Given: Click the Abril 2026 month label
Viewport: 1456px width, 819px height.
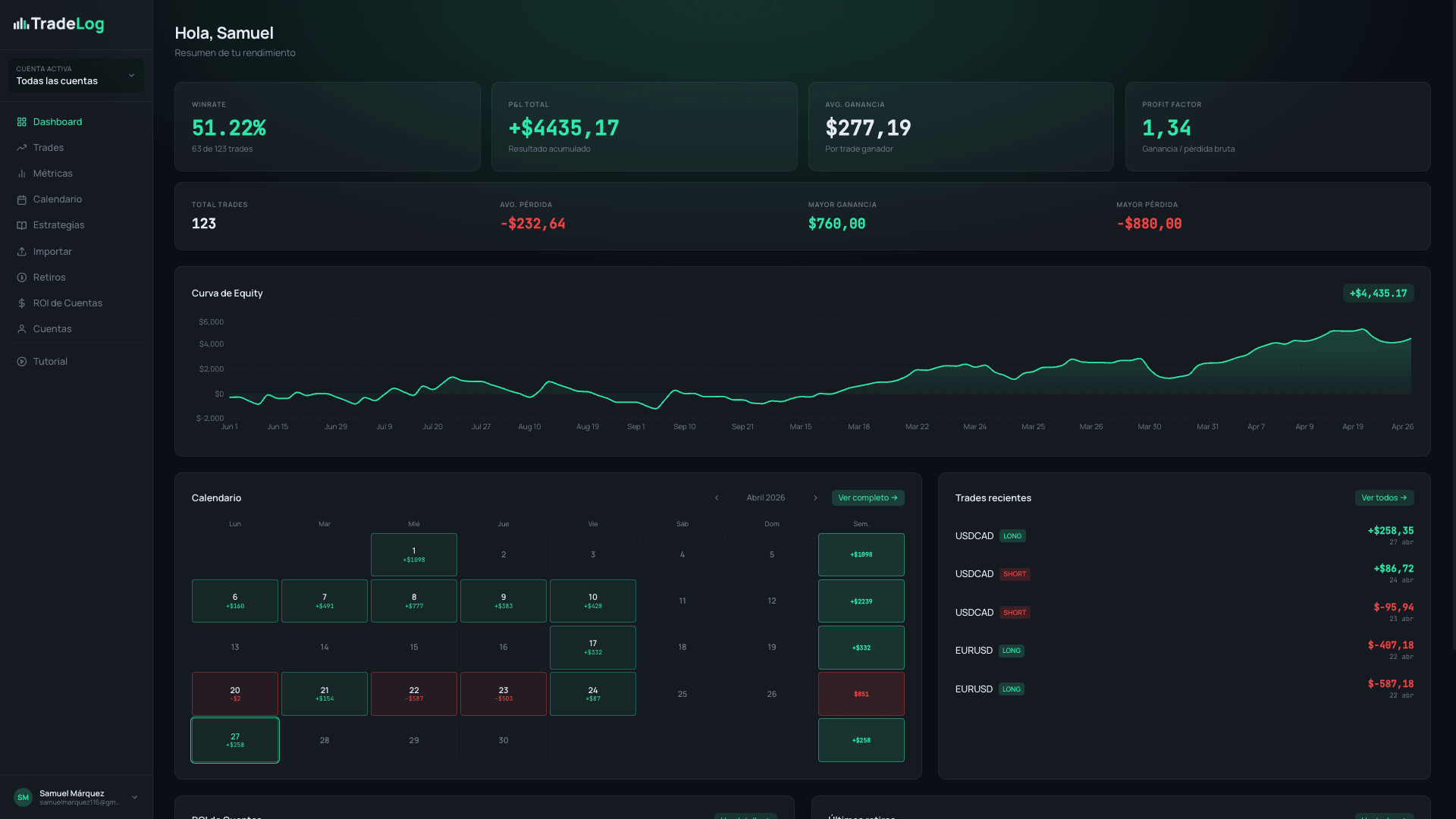Looking at the screenshot, I should pos(766,498).
